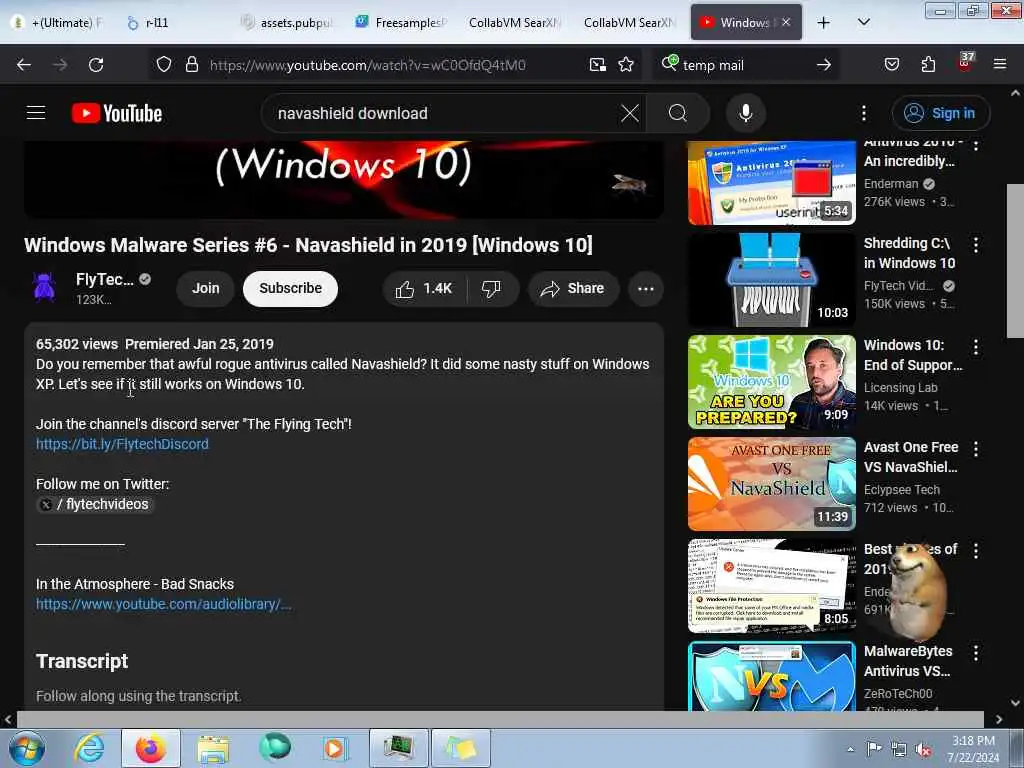Switch to the assets.pubpub tab

287,23
